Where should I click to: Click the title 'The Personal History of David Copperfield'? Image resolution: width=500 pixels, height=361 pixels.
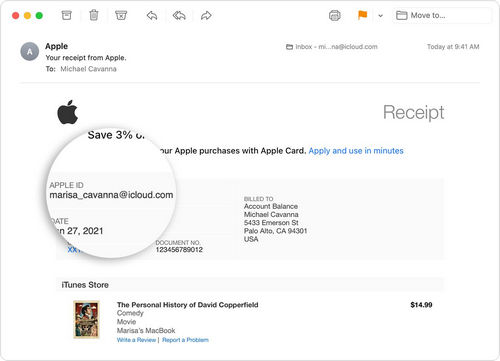pyautogui.click(x=187, y=305)
